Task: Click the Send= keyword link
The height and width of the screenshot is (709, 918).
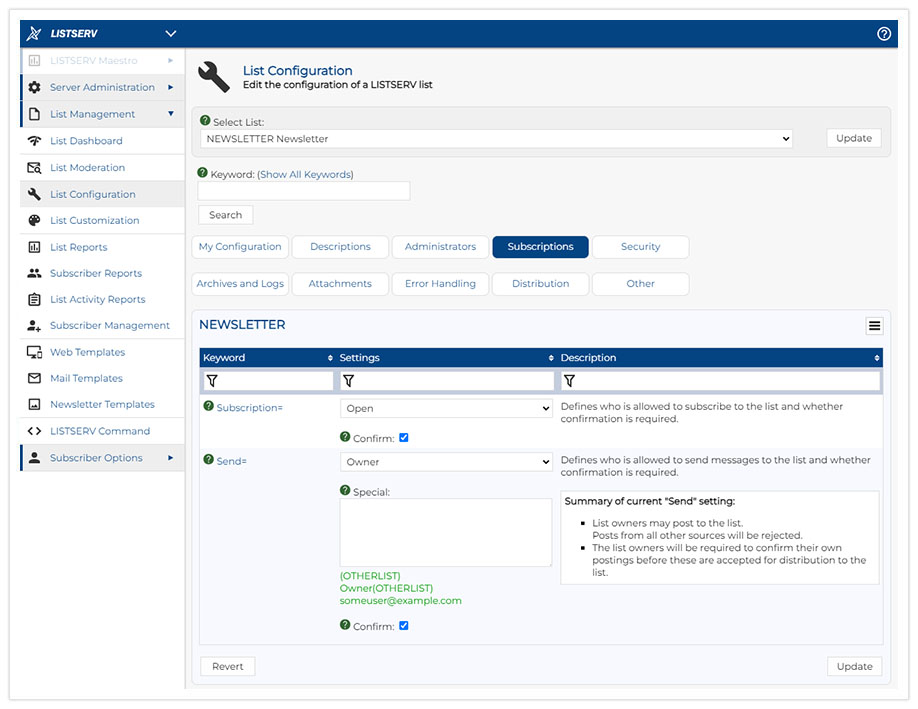Action: 232,461
